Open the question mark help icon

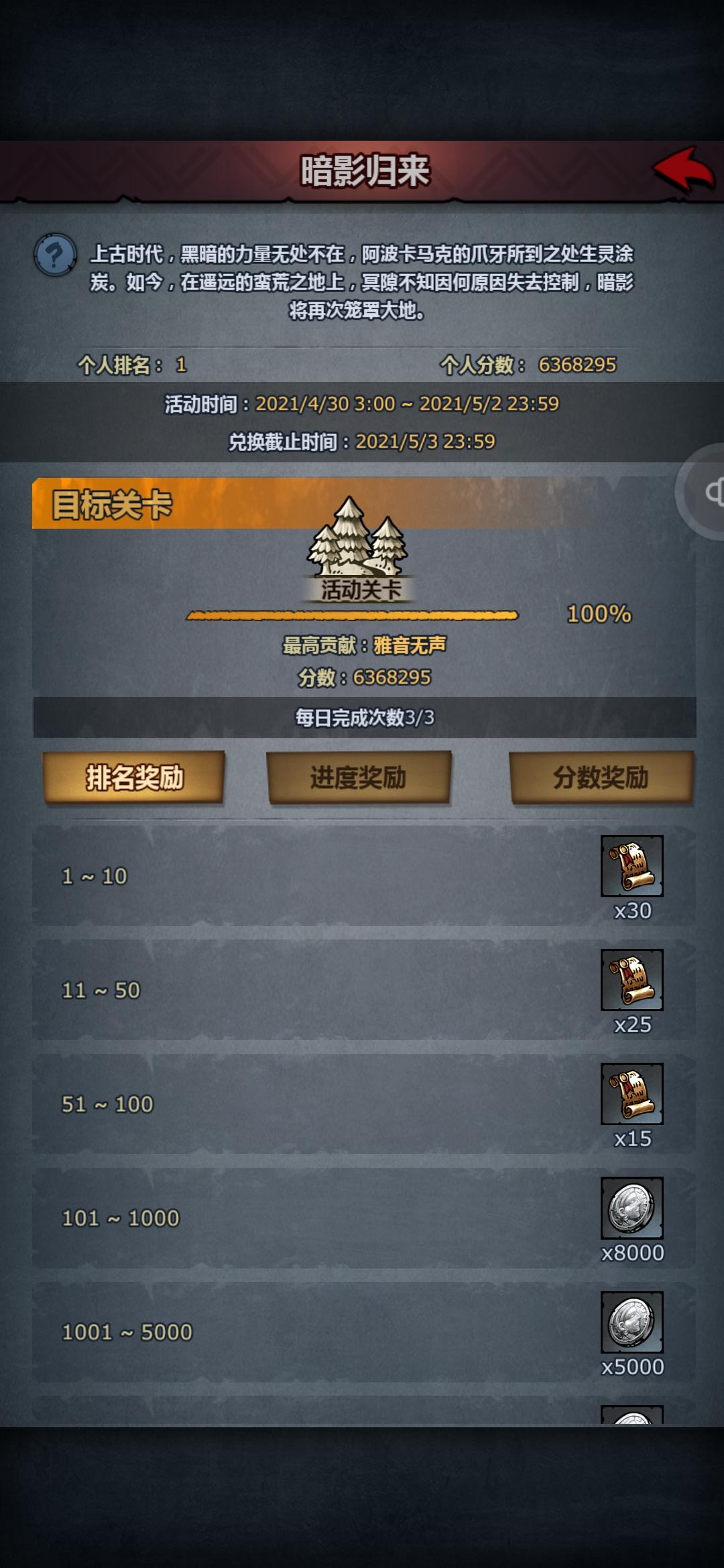pyautogui.click(x=55, y=255)
